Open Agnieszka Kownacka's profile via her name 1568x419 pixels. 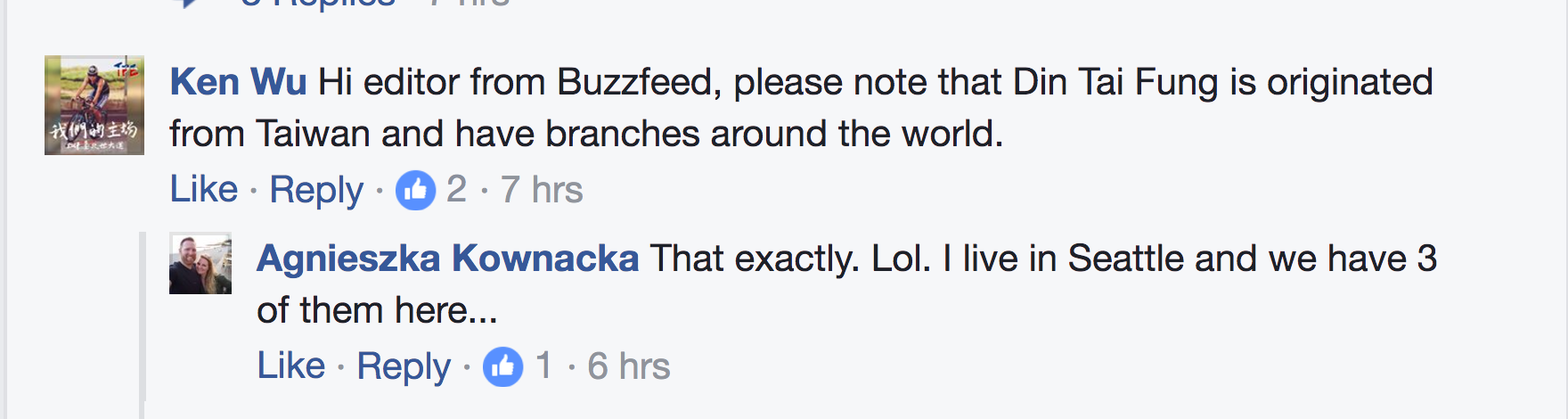[447, 259]
